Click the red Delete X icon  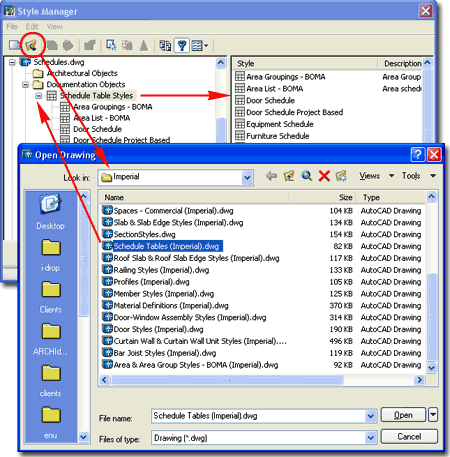324,176
